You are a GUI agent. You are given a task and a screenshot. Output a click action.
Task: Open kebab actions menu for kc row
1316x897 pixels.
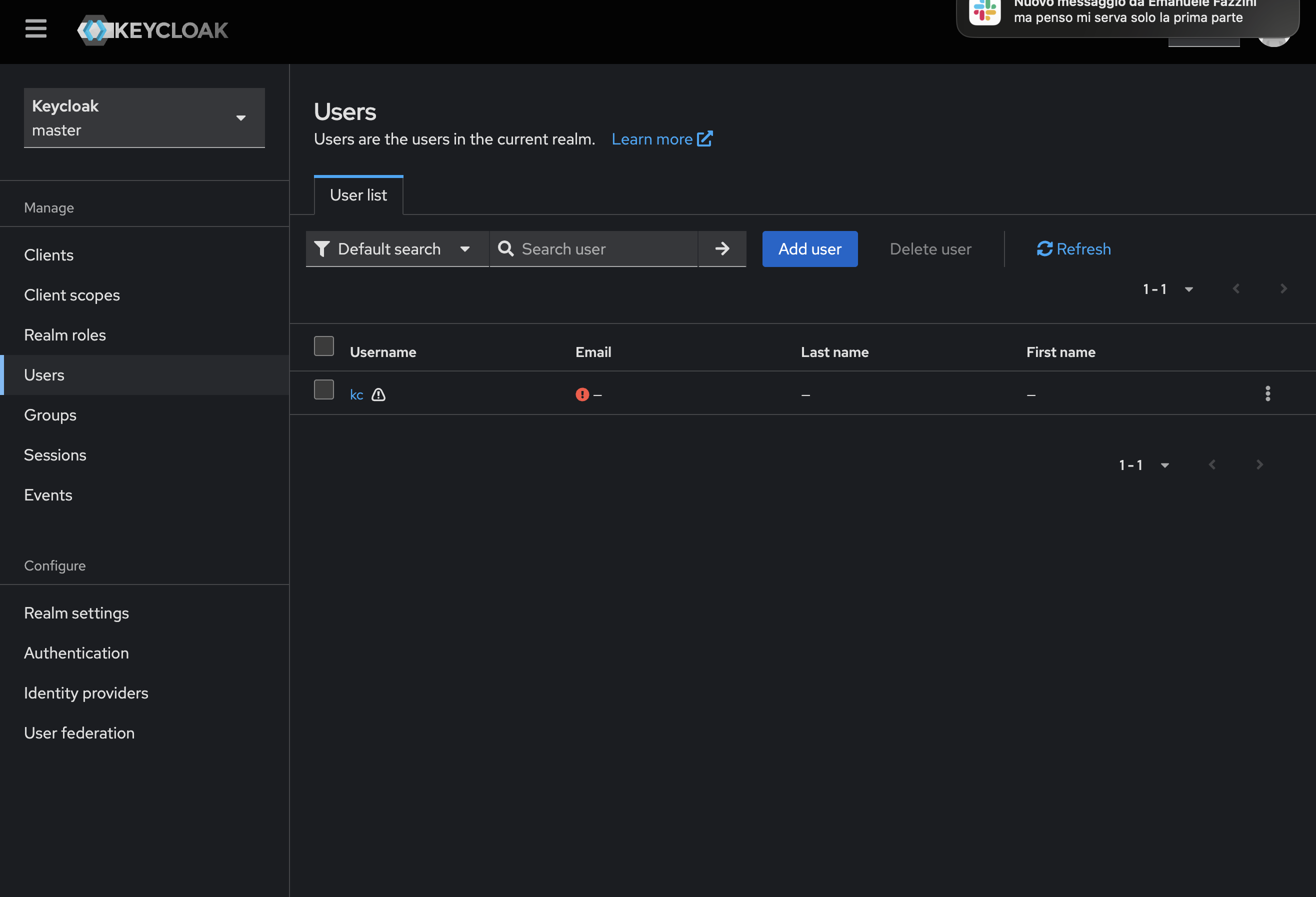pos(1267,393)
